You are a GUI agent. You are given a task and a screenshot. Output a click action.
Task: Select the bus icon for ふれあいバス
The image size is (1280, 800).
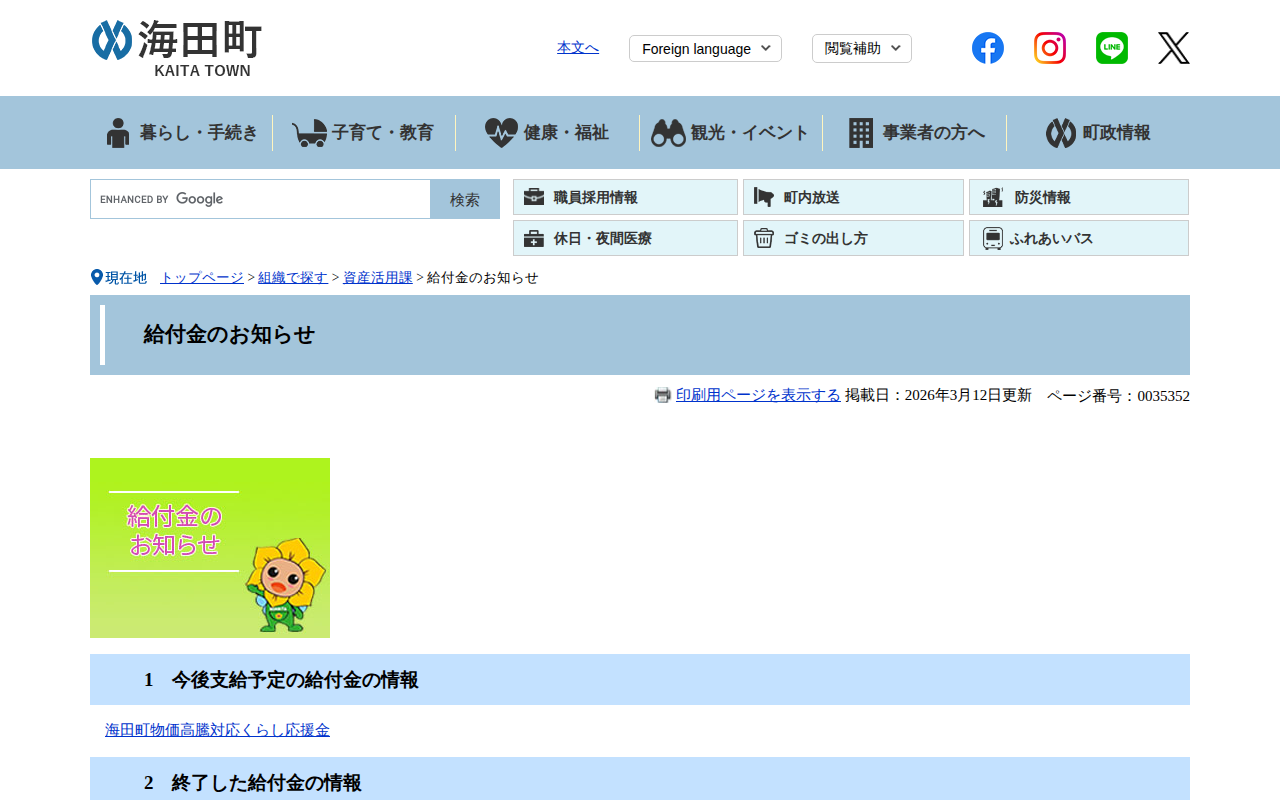coord(992,237)
